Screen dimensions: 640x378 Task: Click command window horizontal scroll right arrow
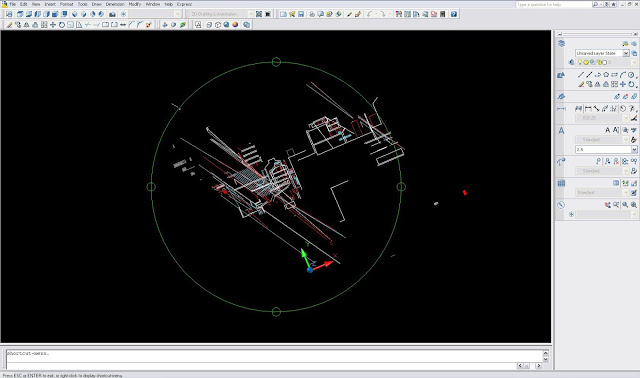click(x=538, y=366)
